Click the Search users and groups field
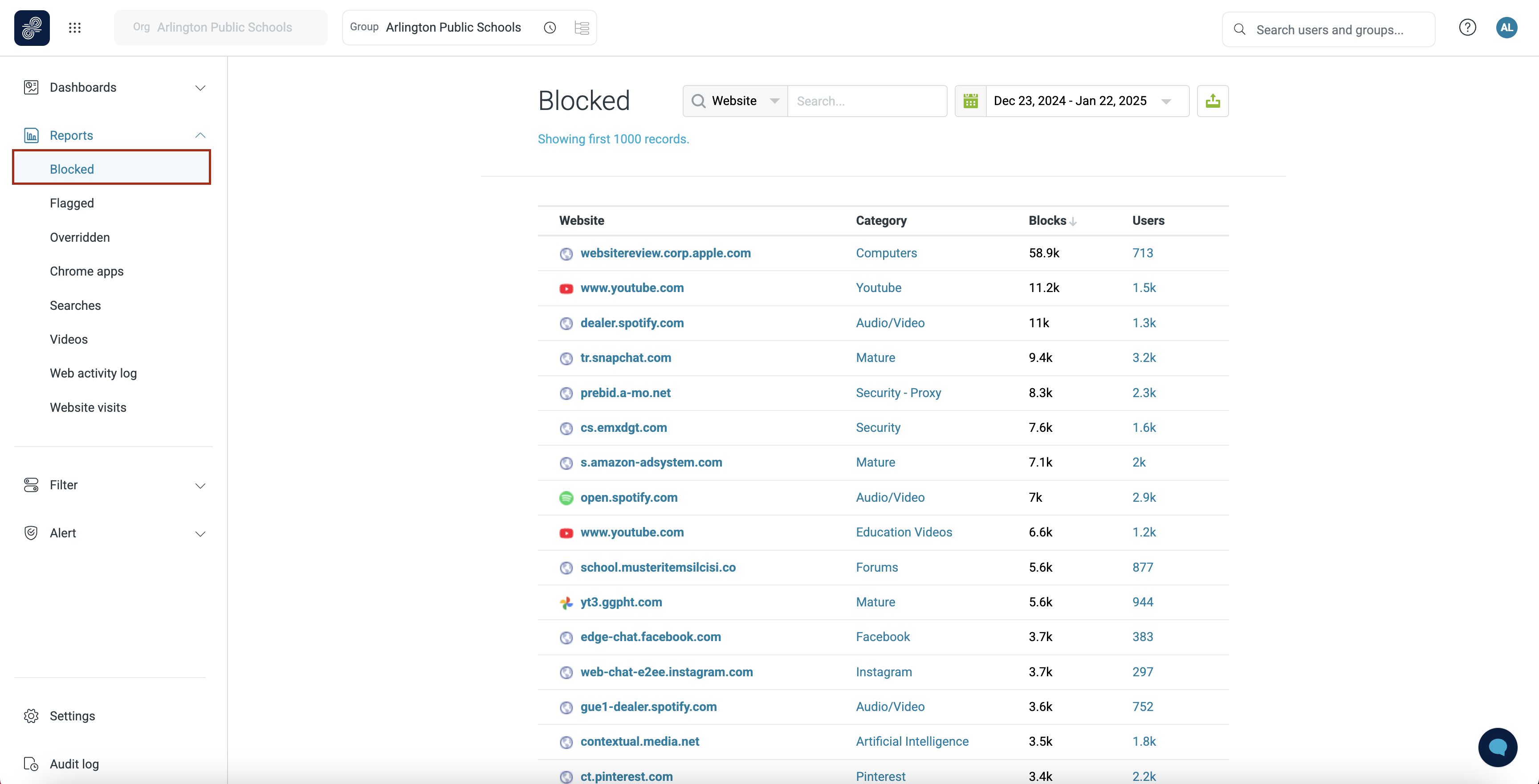The height and width of the screenshot is (784, 1539). pos(1328,29)
